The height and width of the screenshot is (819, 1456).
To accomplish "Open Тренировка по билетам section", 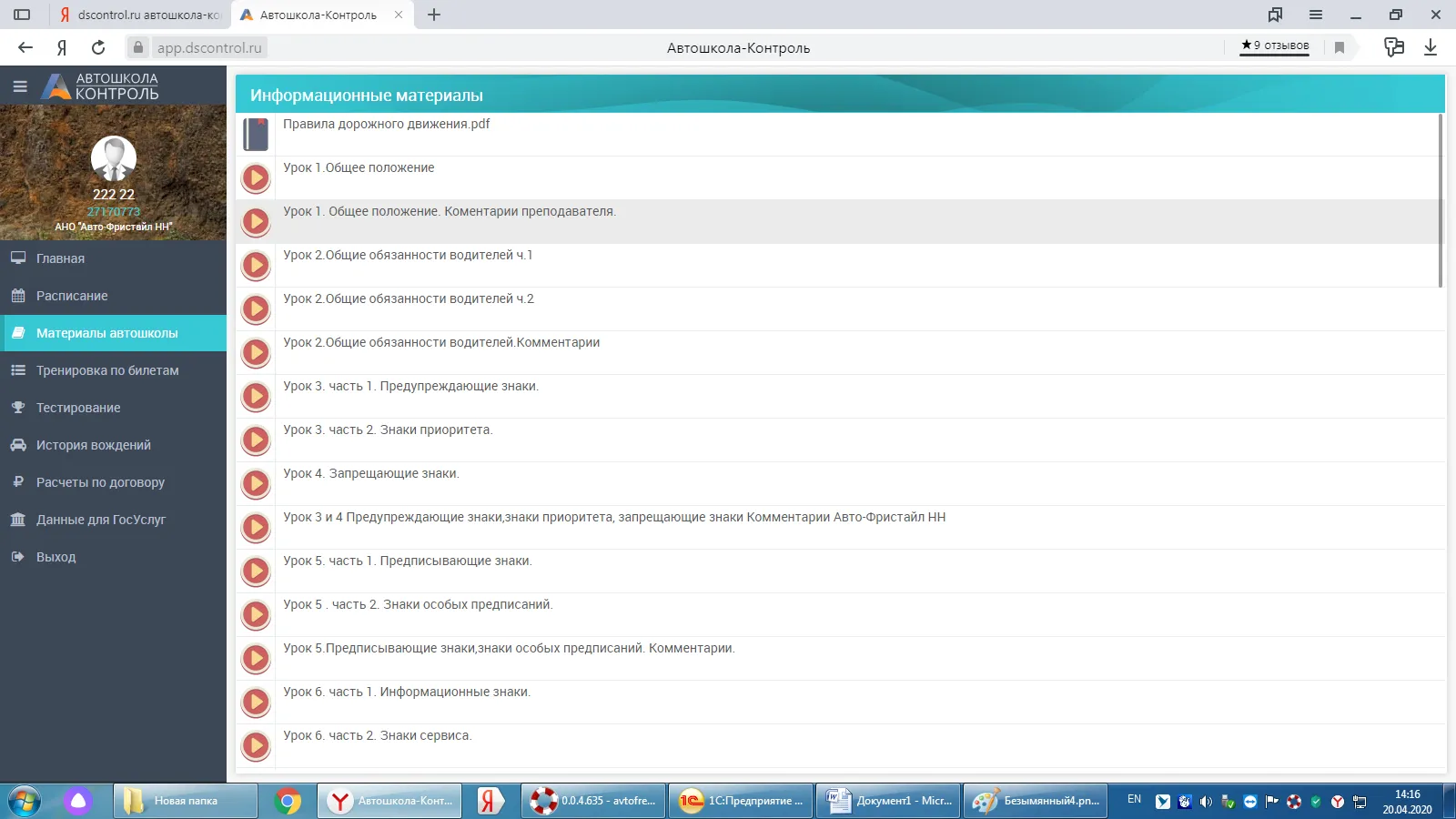I will point(113,370).
